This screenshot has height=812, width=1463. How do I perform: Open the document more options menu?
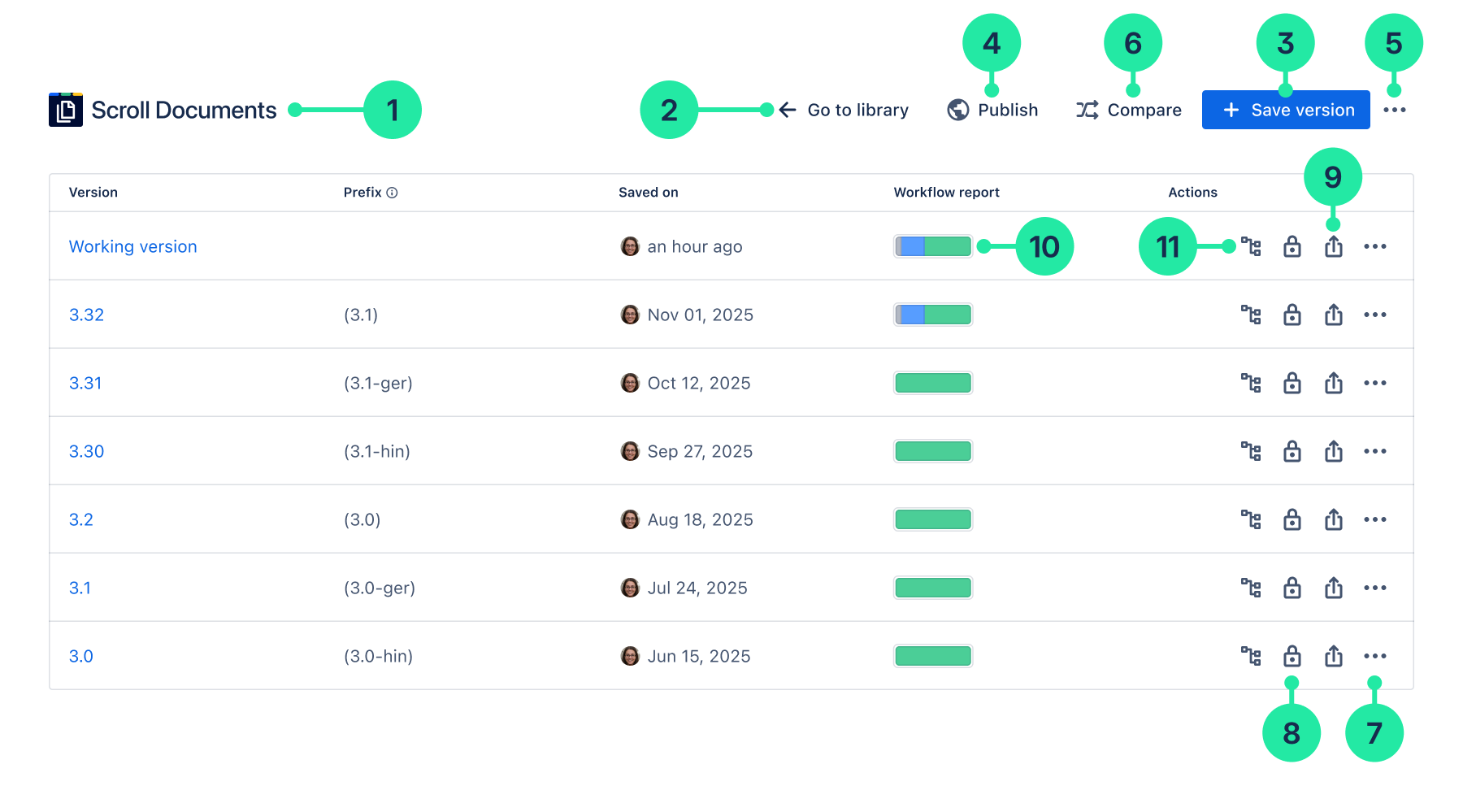click(1394, 110)
